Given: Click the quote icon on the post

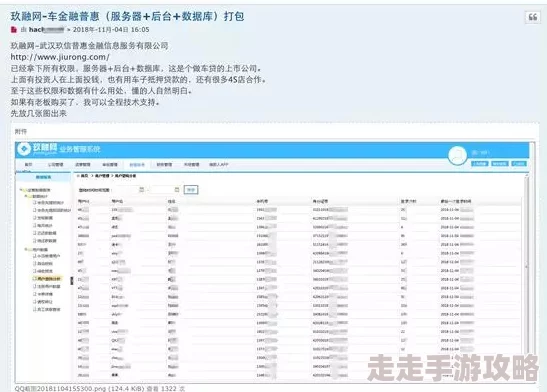Looking at the screenshot, I should point(533,17).
